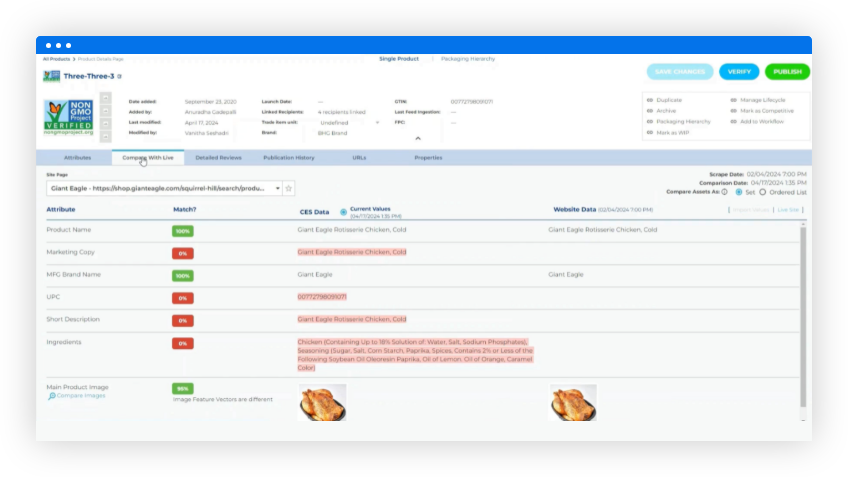
Task: Select the third image thumbnail slot button
Action: click(x=105, y=124)
